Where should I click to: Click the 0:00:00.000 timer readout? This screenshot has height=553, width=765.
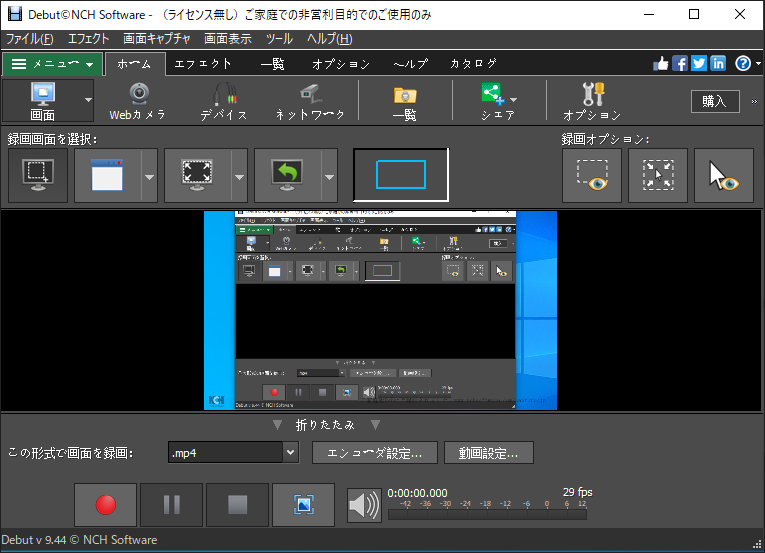418,493
